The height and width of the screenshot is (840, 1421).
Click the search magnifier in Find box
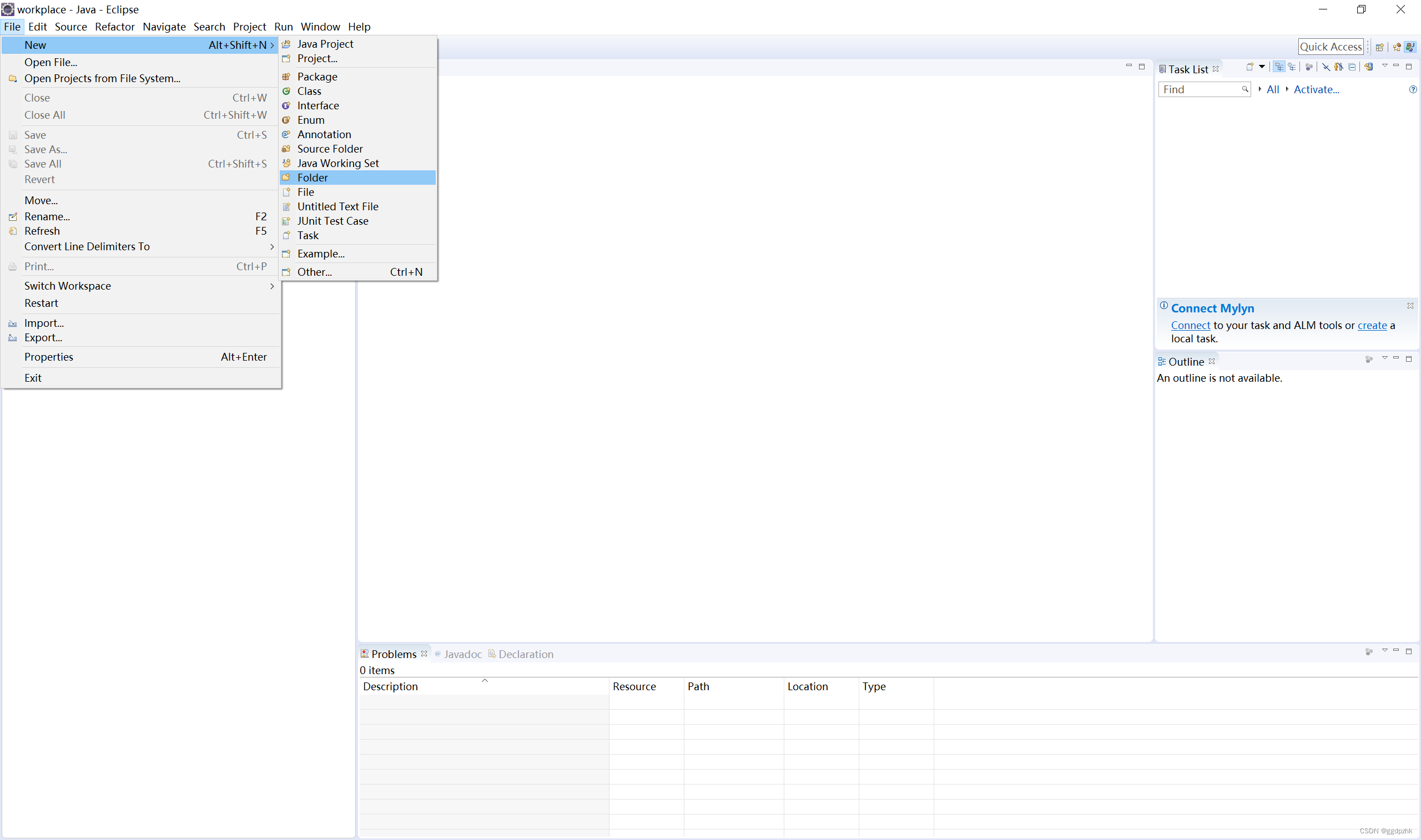tap(1244, 89)
